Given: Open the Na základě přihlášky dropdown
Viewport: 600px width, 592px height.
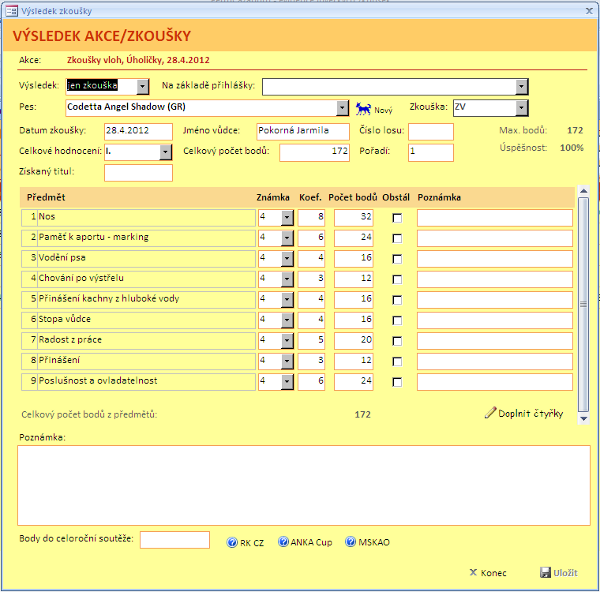Looking at the screenshot, I should 521,87.
